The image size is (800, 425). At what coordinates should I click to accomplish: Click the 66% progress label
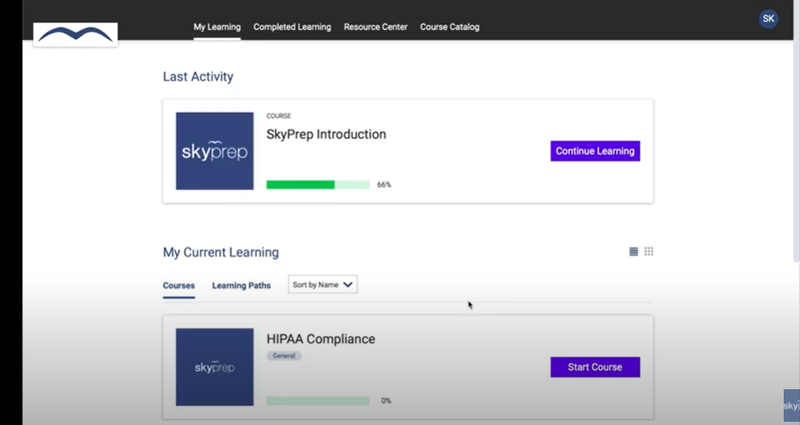[x=384, y=185]
